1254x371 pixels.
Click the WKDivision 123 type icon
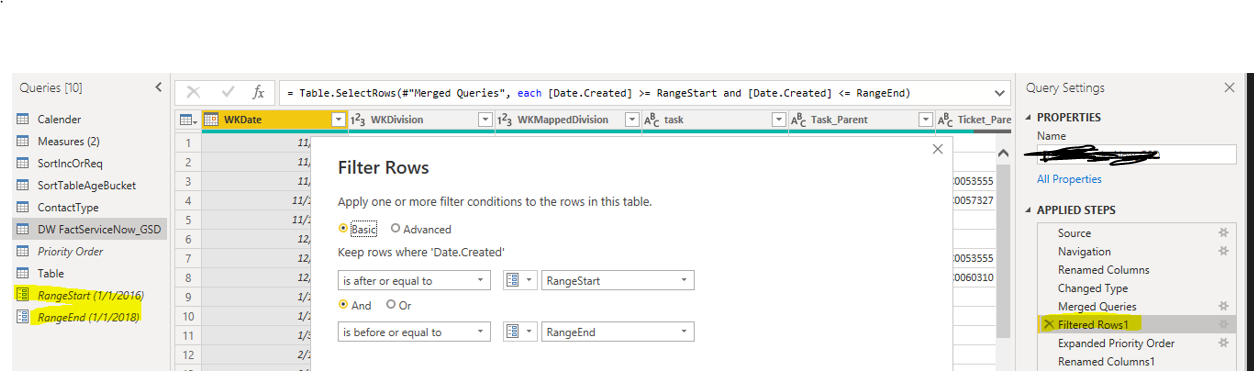357,120
